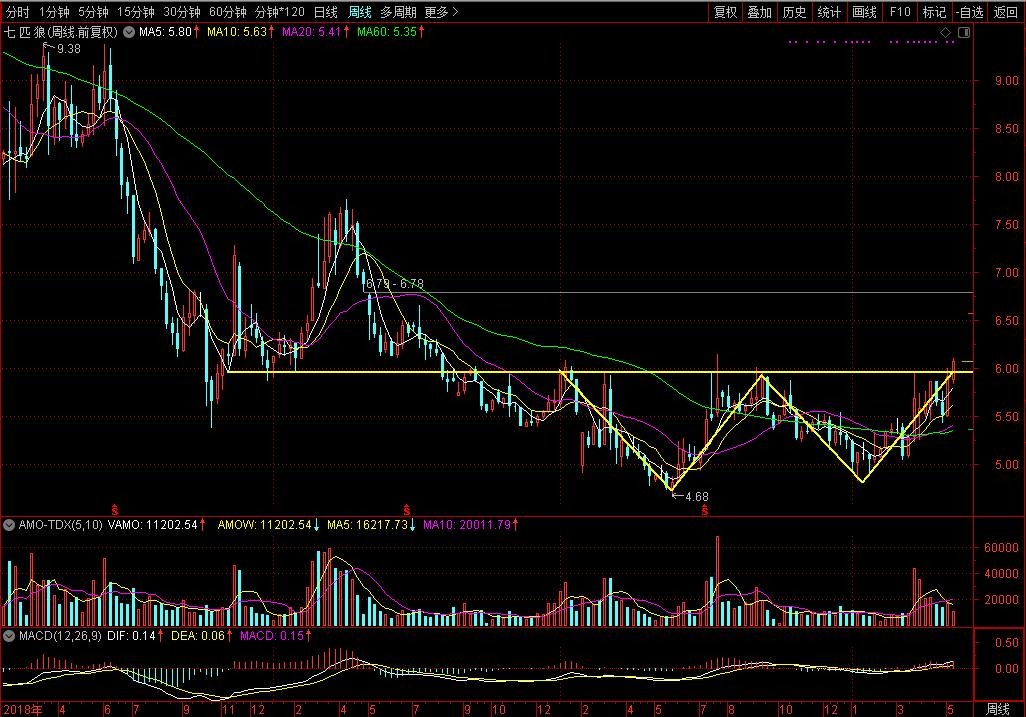Click the 七匹狼(周线.前复权) chart title
Image resolution: width=1026 pixels, height=717 pixels.
coord(61,32)
